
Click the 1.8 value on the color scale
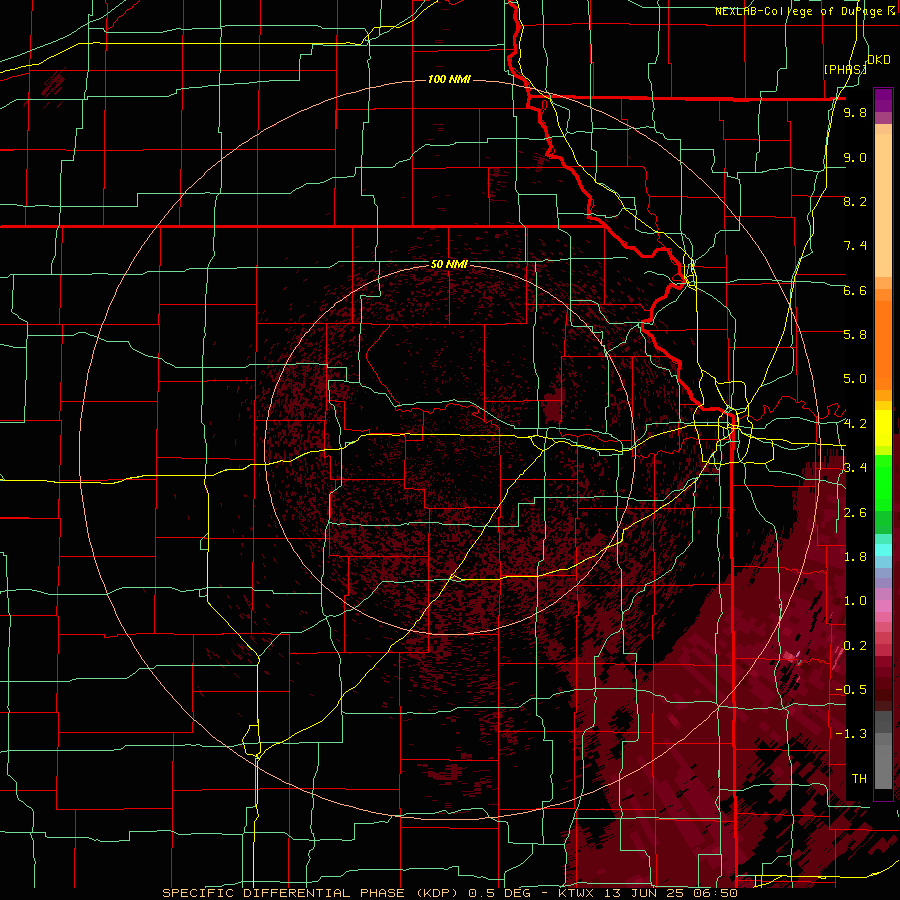pyautogui.click(x=855, y=557)
